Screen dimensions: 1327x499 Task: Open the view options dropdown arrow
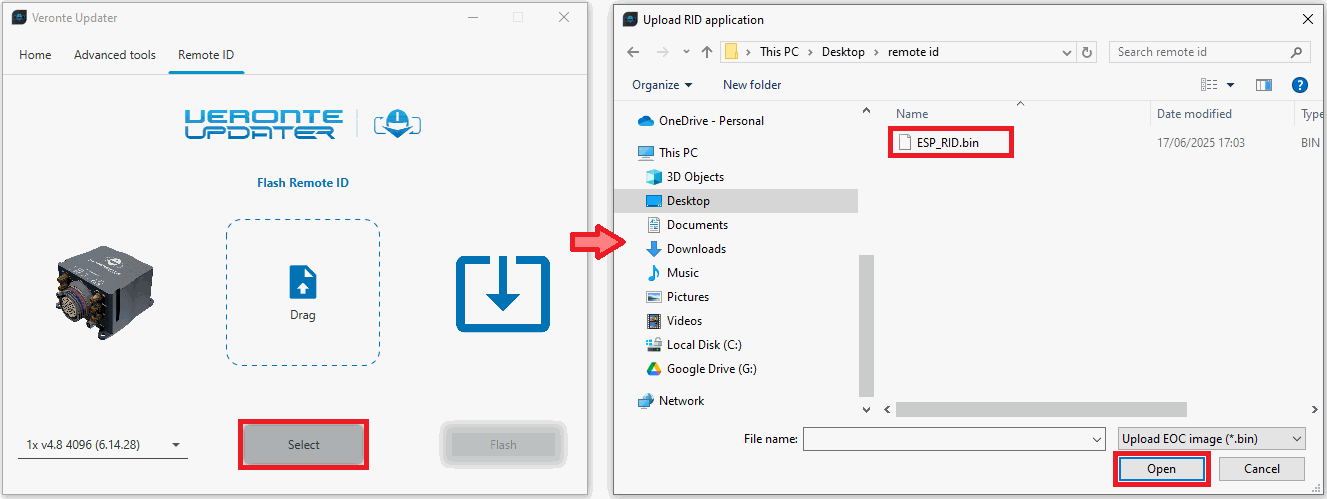[x=1230, y=85]
